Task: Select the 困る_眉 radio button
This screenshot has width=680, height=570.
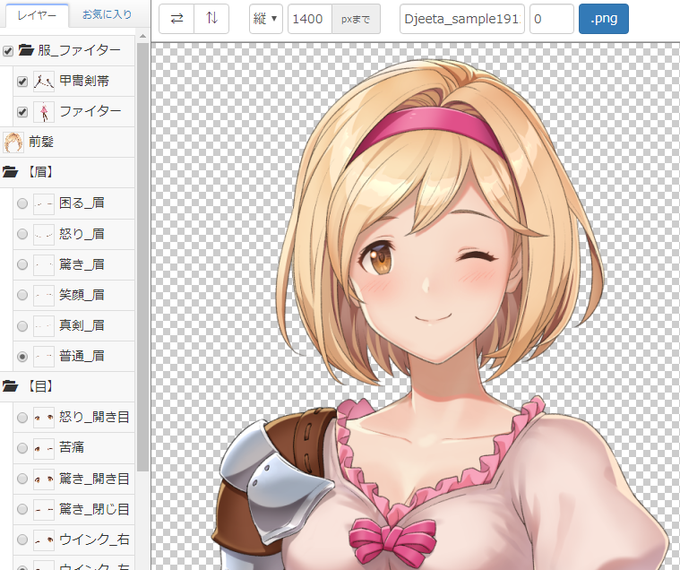Action: [x=22, y=203]
